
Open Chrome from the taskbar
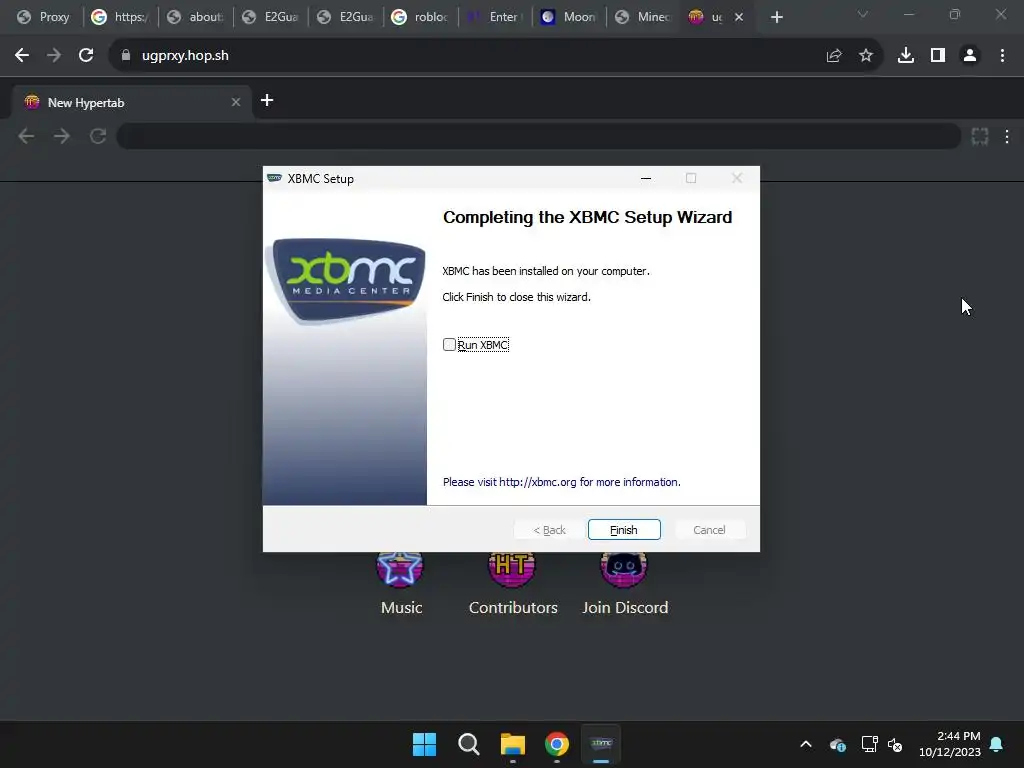[556, 744]
